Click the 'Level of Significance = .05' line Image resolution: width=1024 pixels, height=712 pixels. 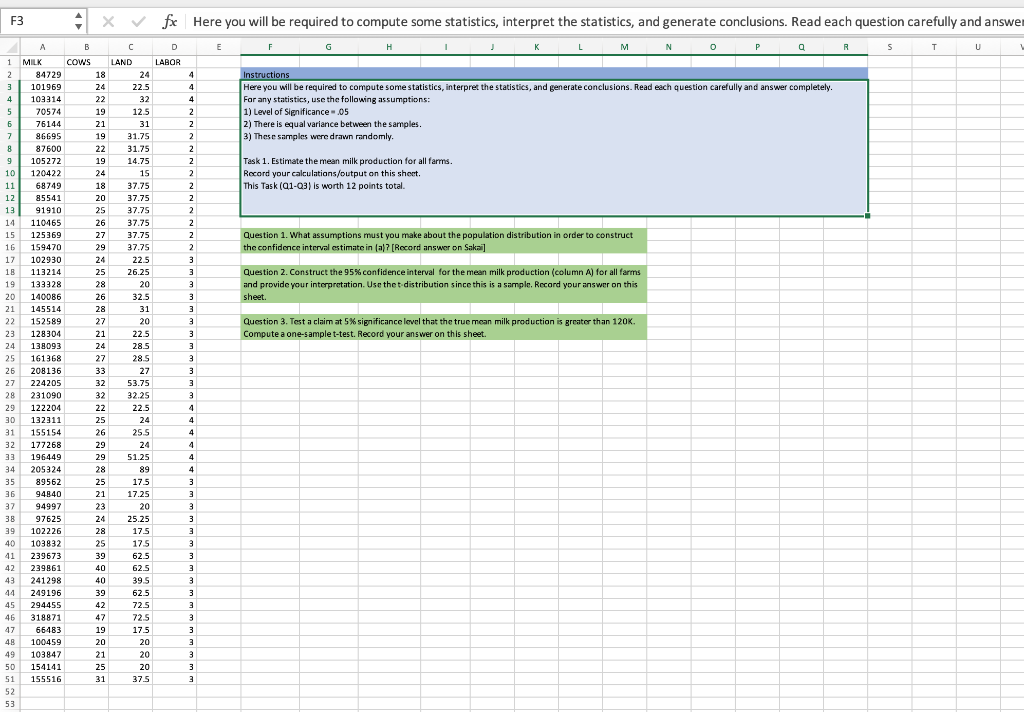pyautogui.click(x=296, y=112)
